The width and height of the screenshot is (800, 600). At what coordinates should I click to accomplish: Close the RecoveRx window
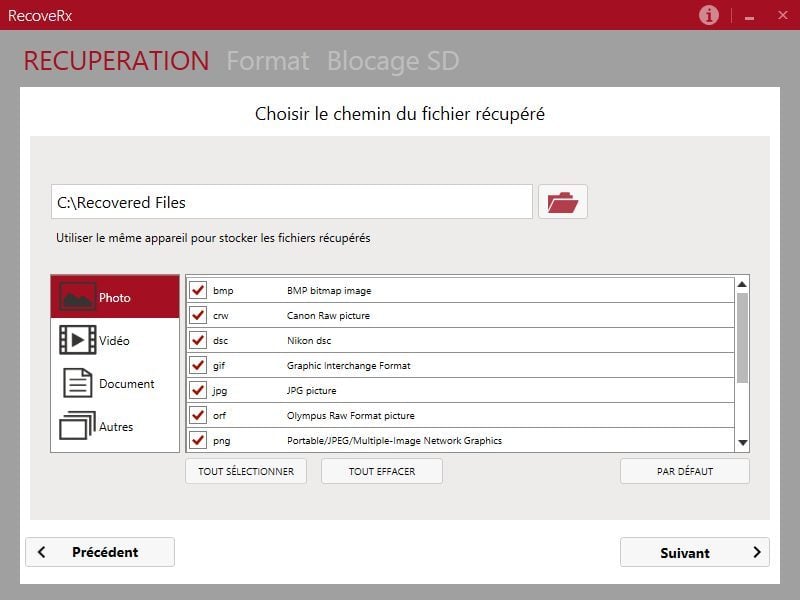tap(779, 15)
